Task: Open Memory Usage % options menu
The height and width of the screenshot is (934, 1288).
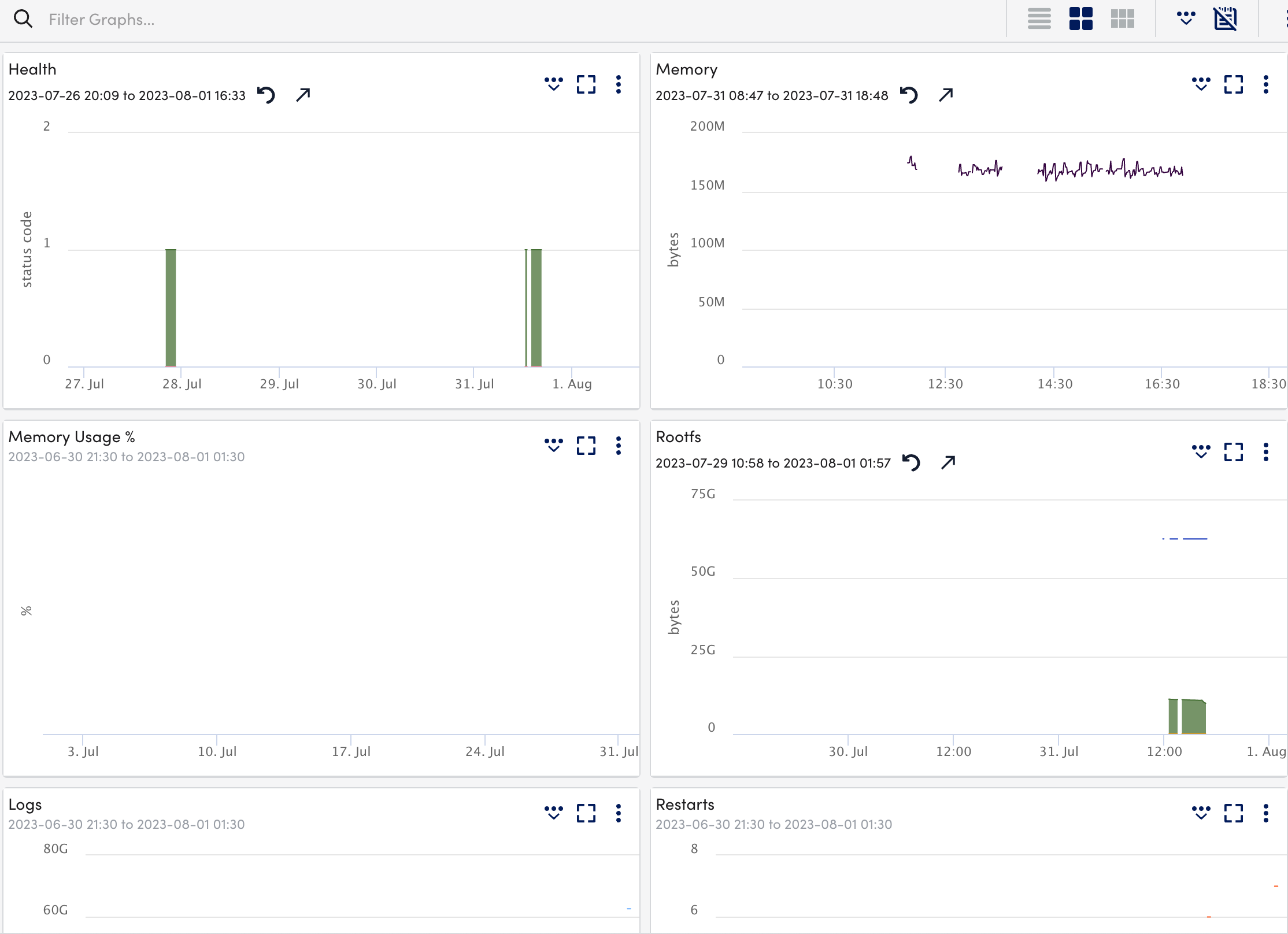Action: coord(619,446)
